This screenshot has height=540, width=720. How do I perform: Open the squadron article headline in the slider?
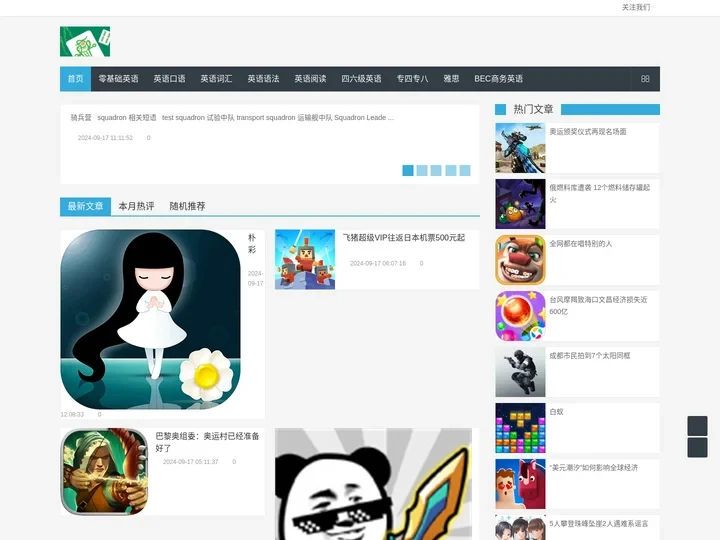click(232, 118)
